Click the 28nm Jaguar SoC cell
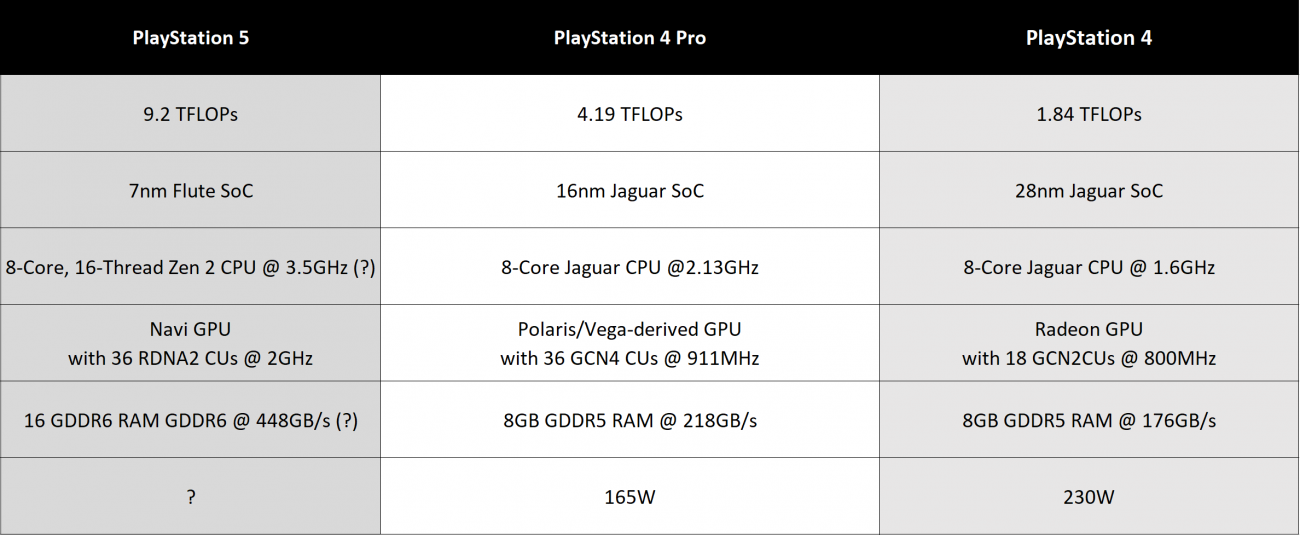This screenshot has width=1300, height=535. (x=1089, y=190)
